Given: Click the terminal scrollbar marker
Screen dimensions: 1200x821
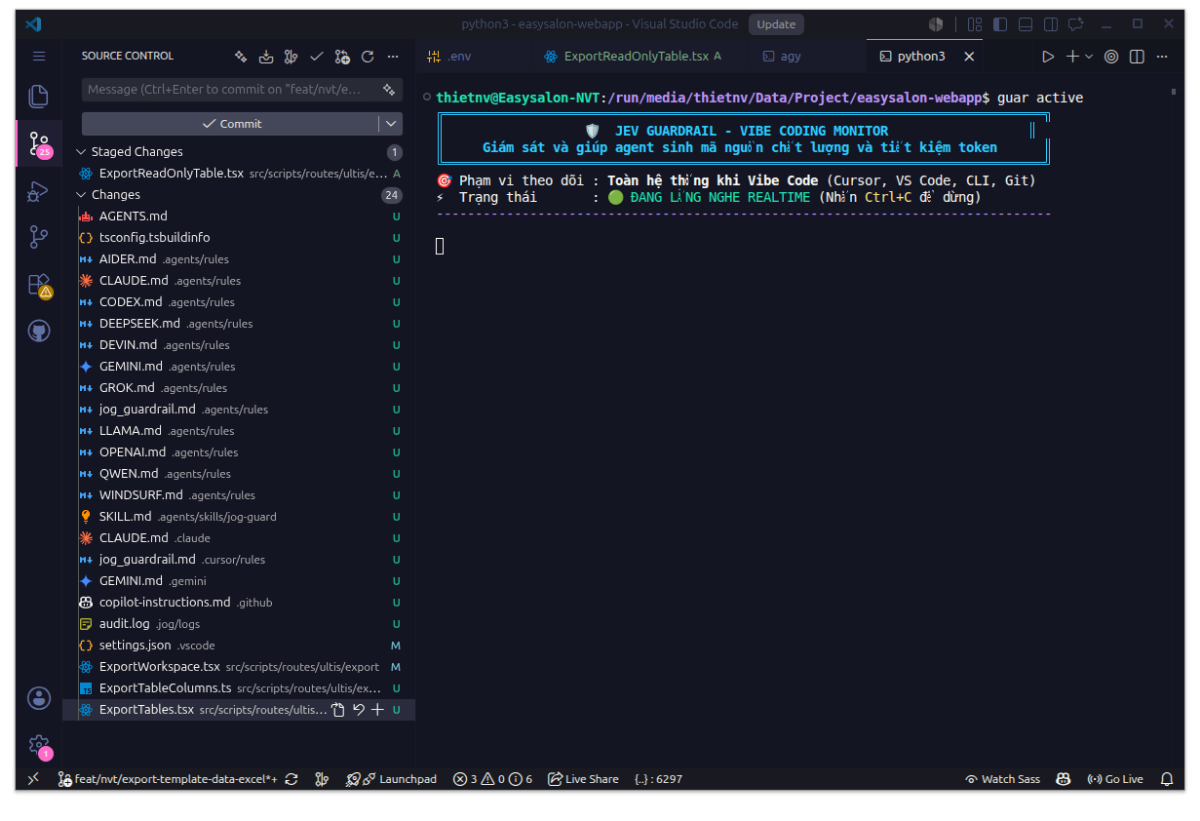Looking at the screenshot, I should coord(1173,92).
